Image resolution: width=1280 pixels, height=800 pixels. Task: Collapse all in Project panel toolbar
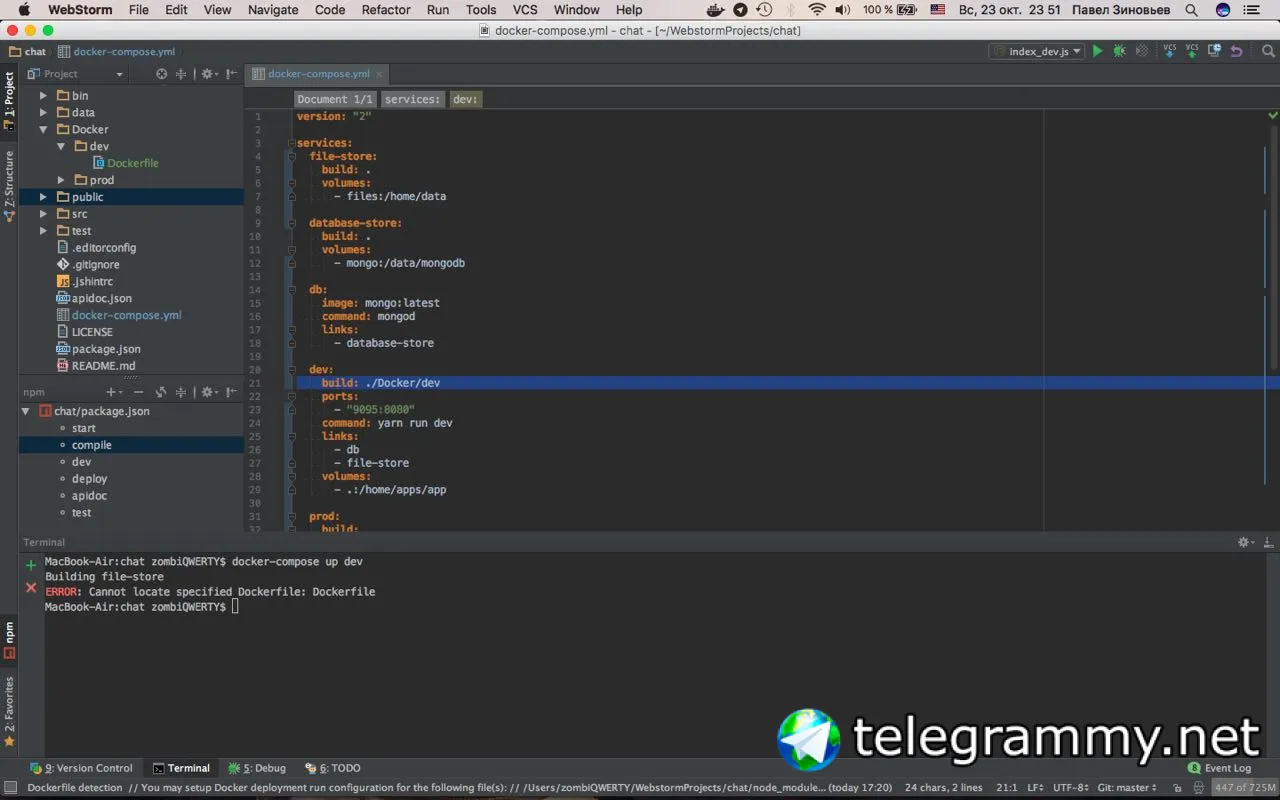(181, 74)
